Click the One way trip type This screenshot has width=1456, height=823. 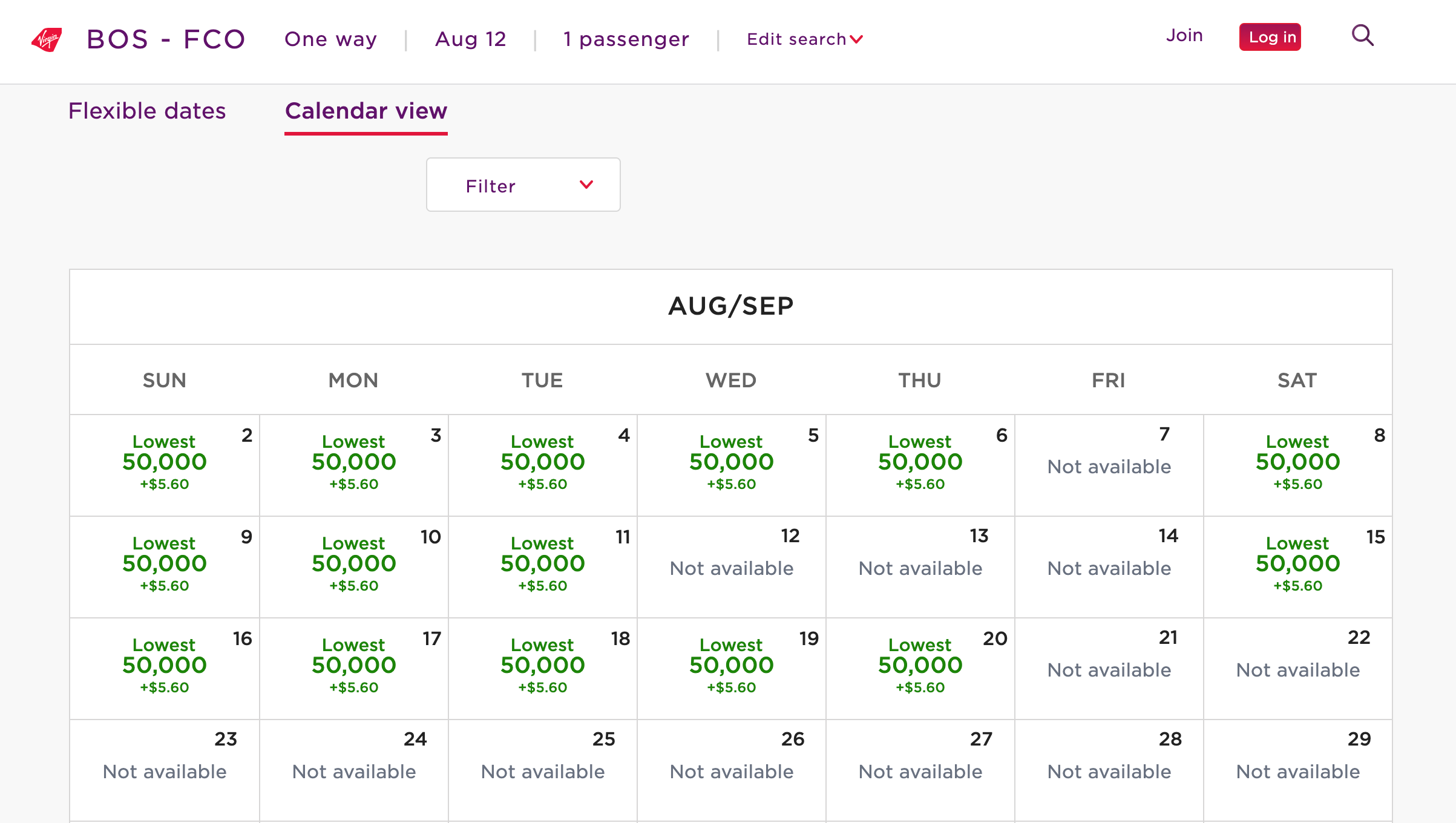coord(331,39)
